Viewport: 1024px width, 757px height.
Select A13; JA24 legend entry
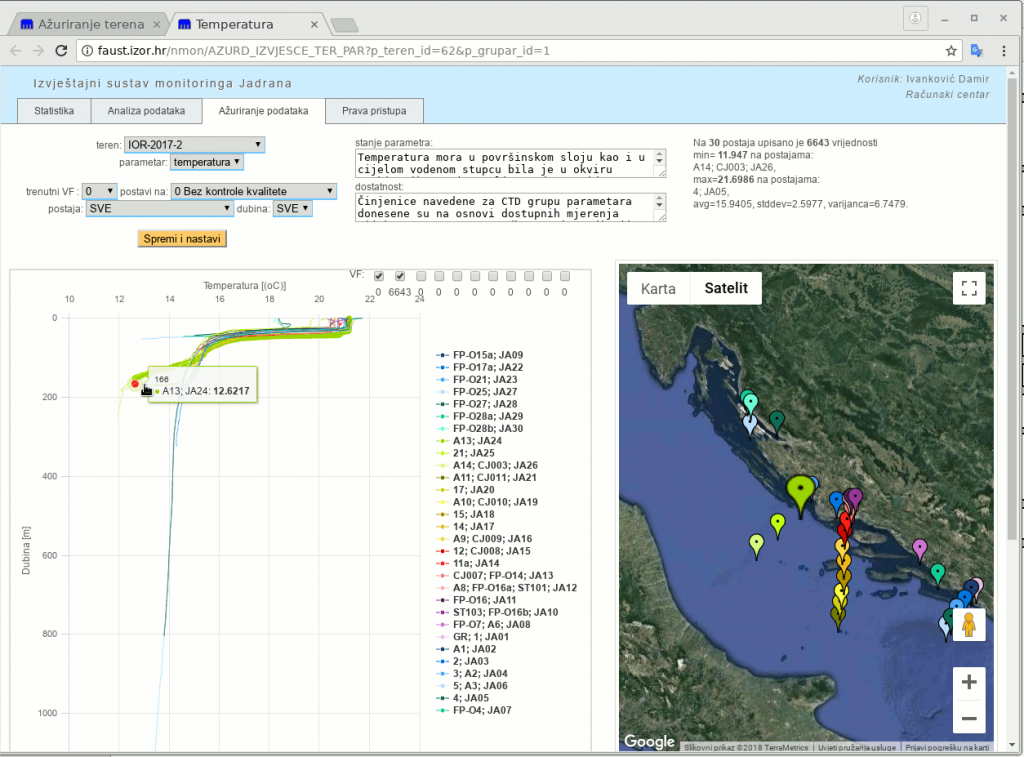477,440
